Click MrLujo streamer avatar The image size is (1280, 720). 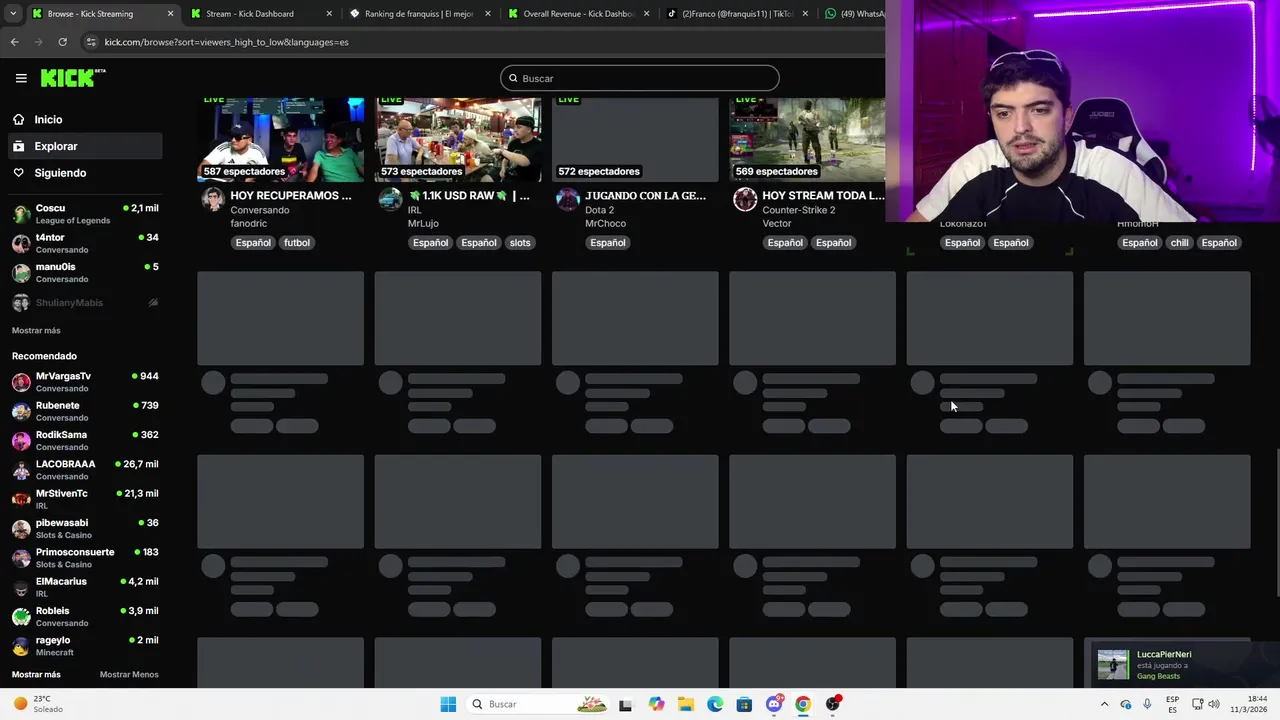click(x=390, y=199)
